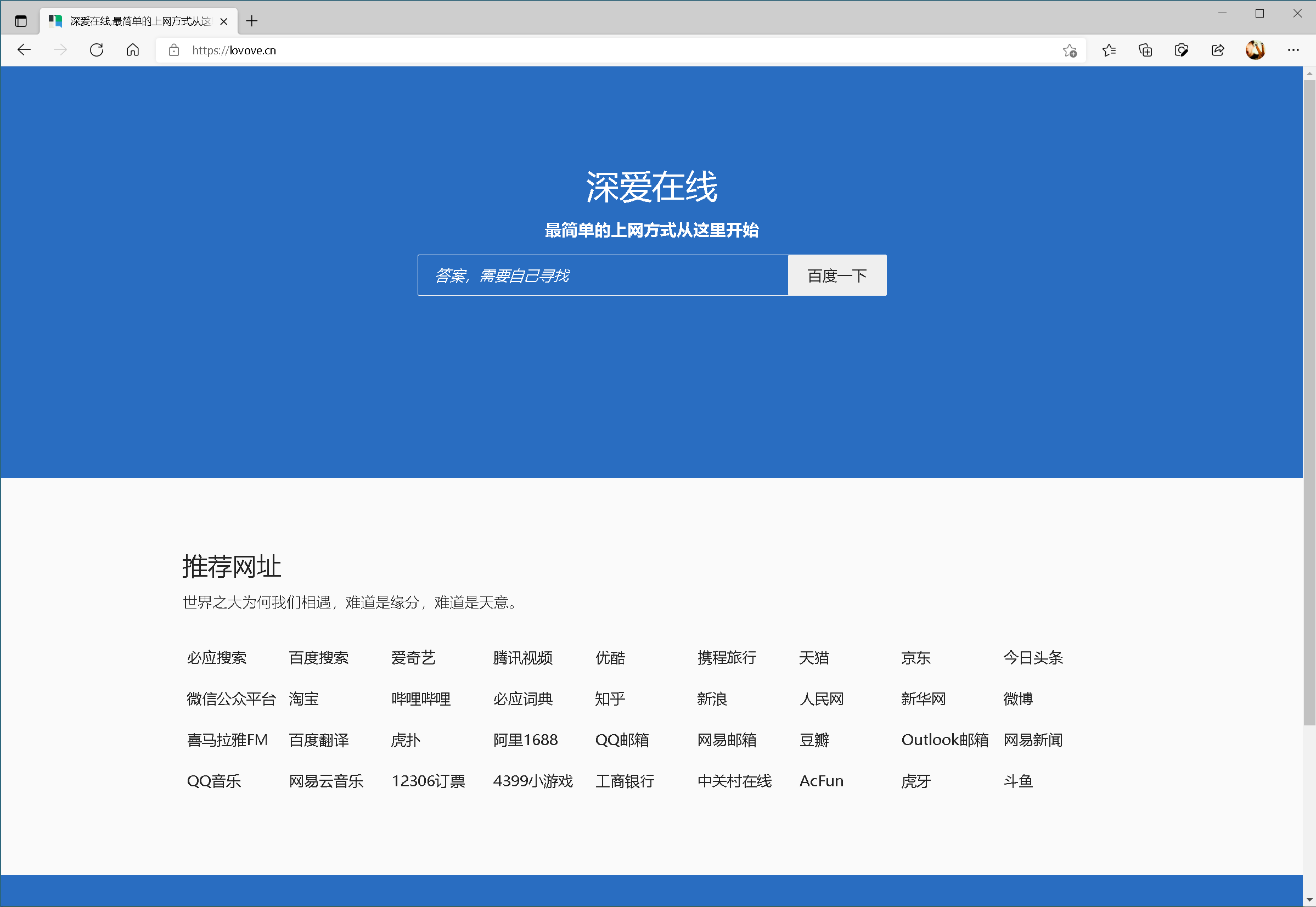This screenshot has height=907, width=1316.
Task: Reload the page with Refresh icon
Action: click(97, 50)
